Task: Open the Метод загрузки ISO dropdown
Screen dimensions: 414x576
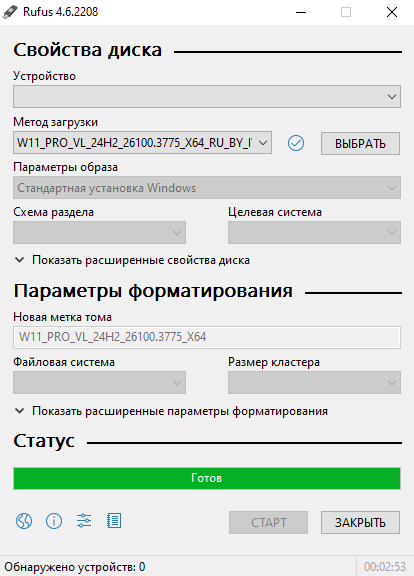Action: [143, 143]
